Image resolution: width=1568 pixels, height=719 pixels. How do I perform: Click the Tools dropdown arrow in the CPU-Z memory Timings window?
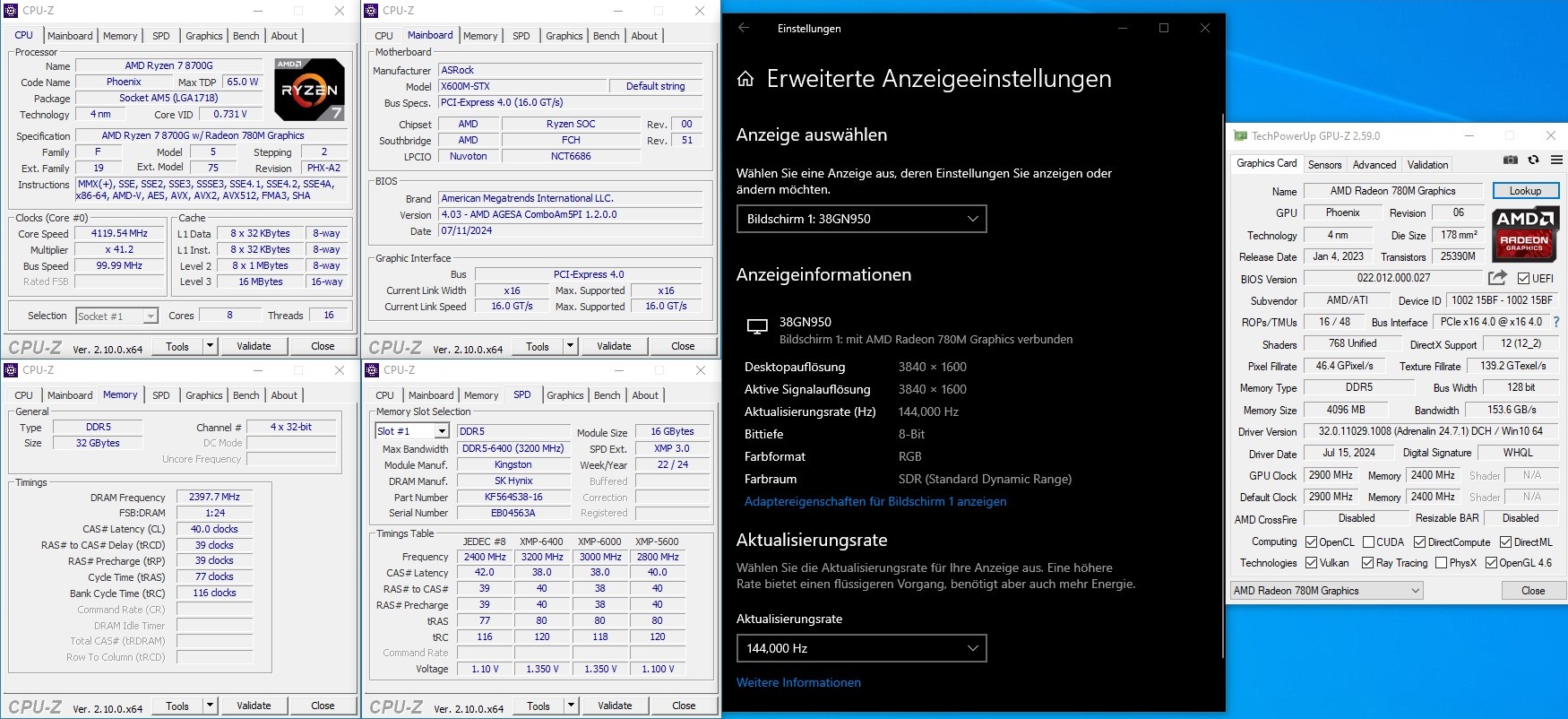point(210,706)
